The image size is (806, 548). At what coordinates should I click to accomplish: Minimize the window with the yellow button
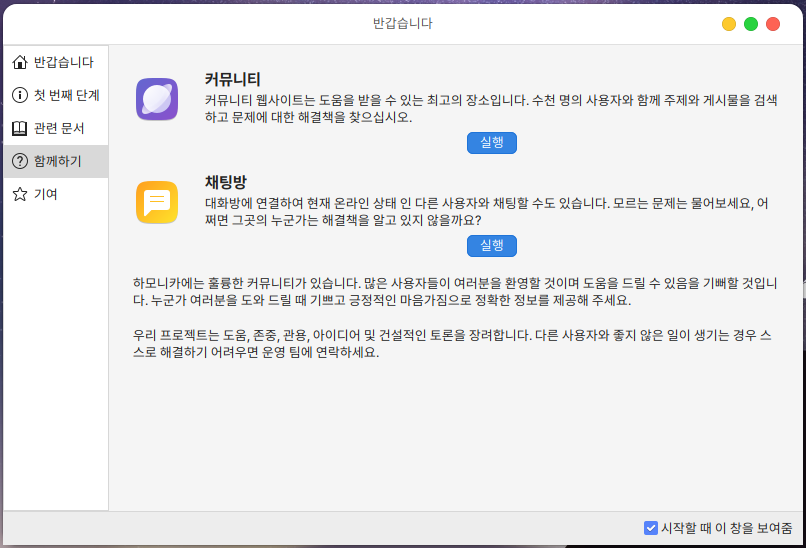729,23
